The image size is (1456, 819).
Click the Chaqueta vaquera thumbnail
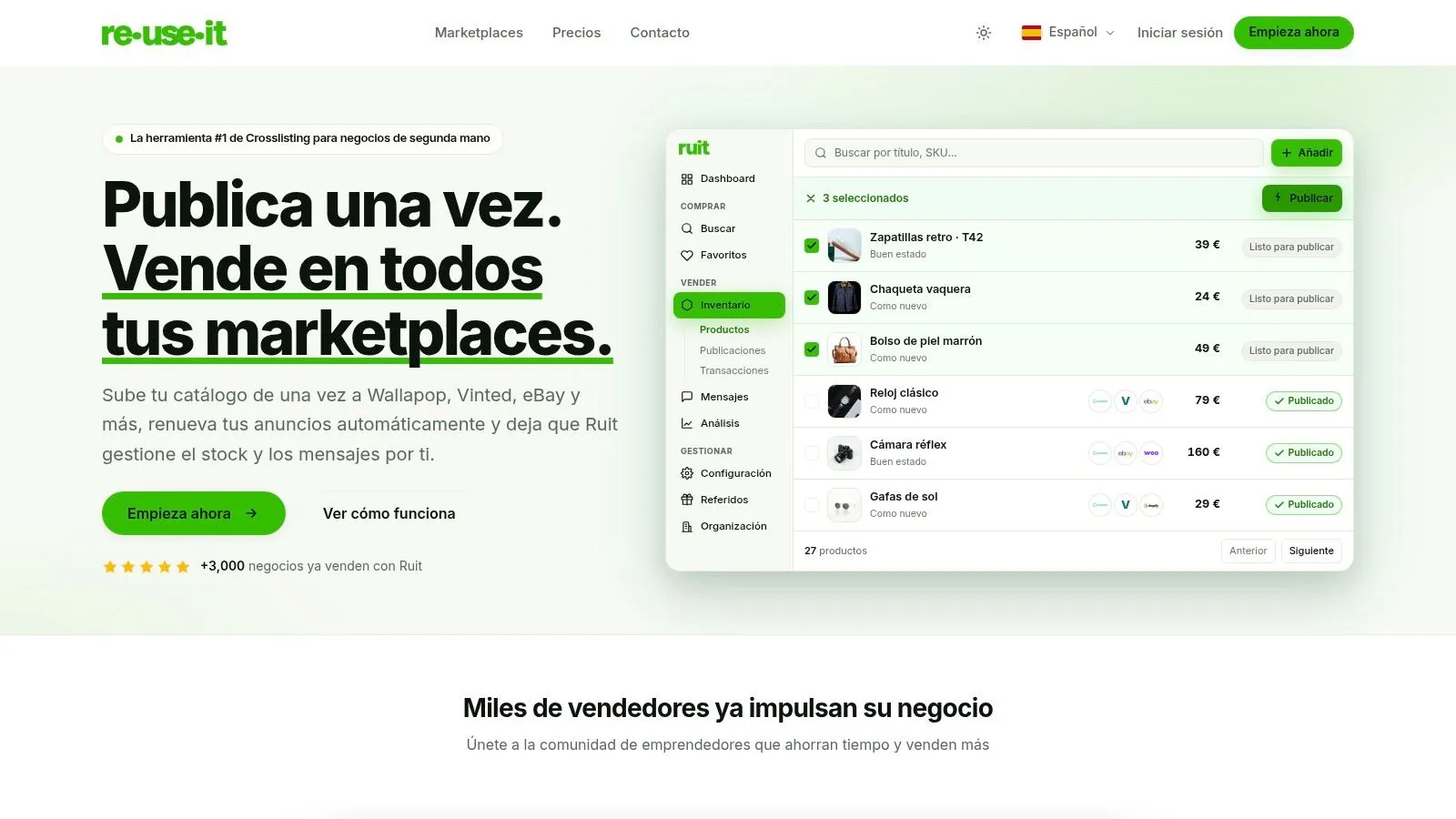[844, 298]
